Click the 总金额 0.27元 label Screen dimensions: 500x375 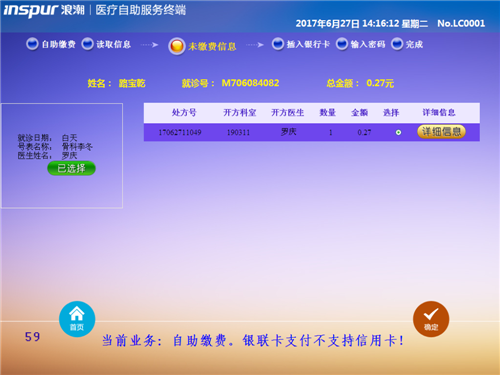(x=360, y=83)
